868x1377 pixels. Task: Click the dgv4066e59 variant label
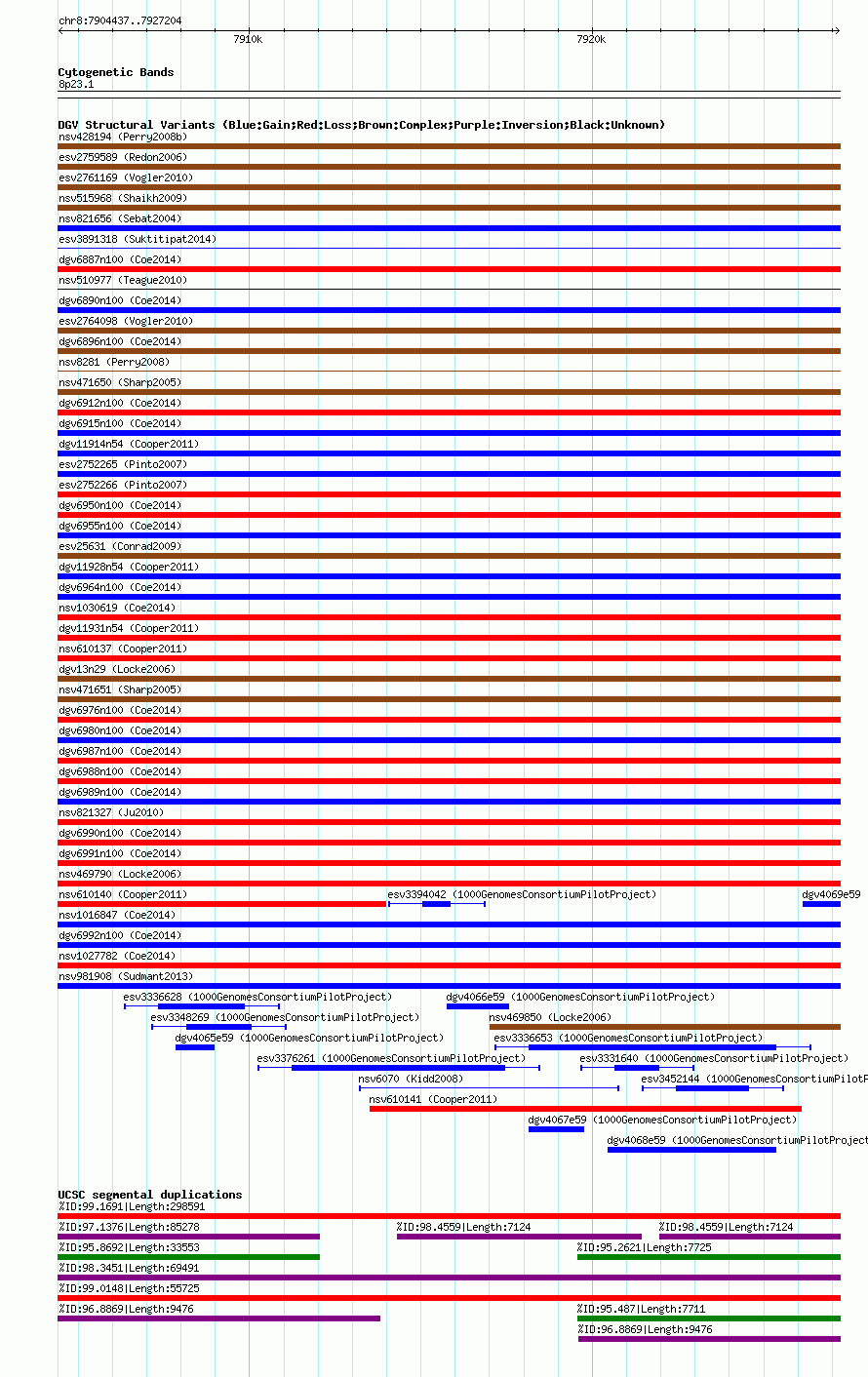pyautogui.click(x=580, y=997)
